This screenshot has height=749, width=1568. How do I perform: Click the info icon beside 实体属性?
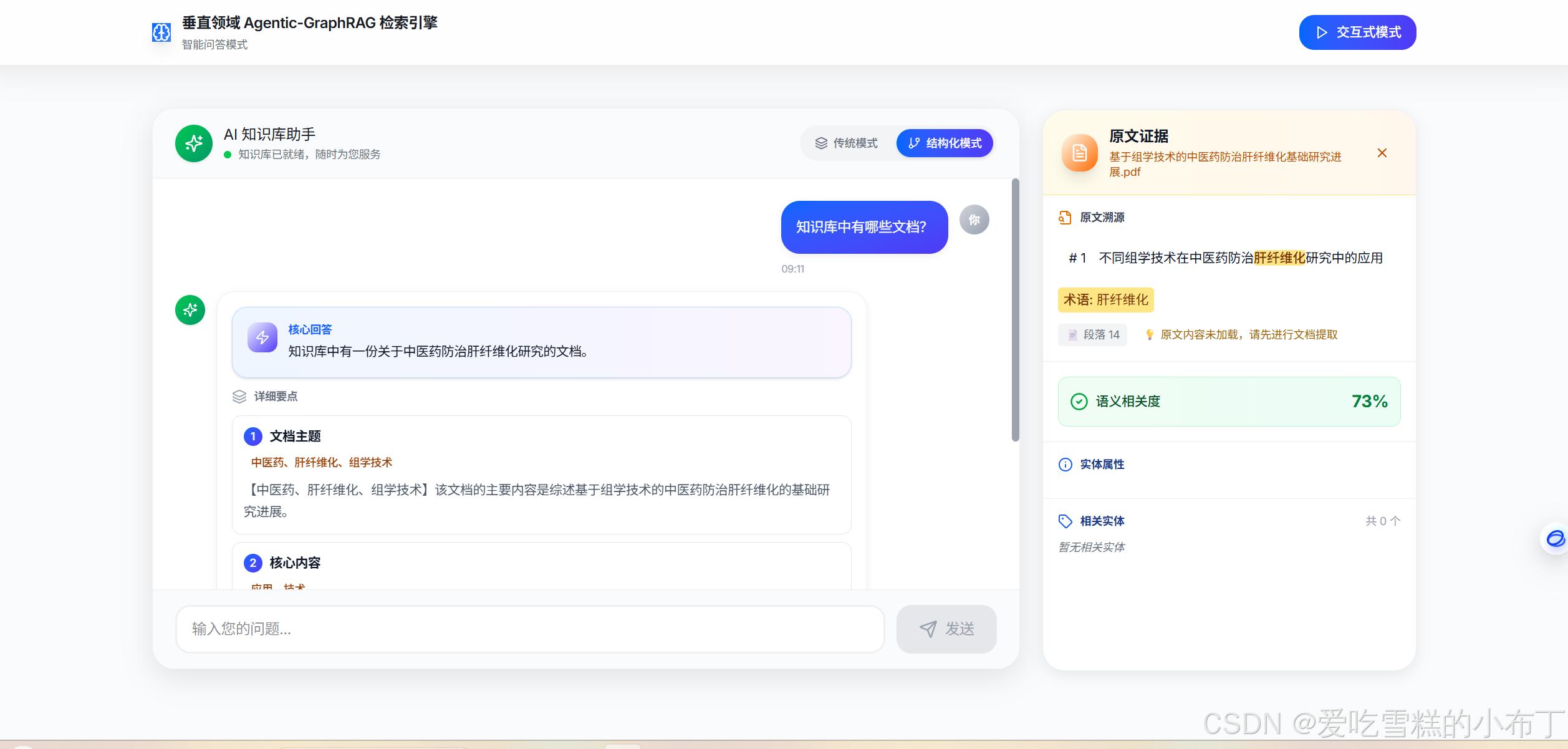(1065, 465)
